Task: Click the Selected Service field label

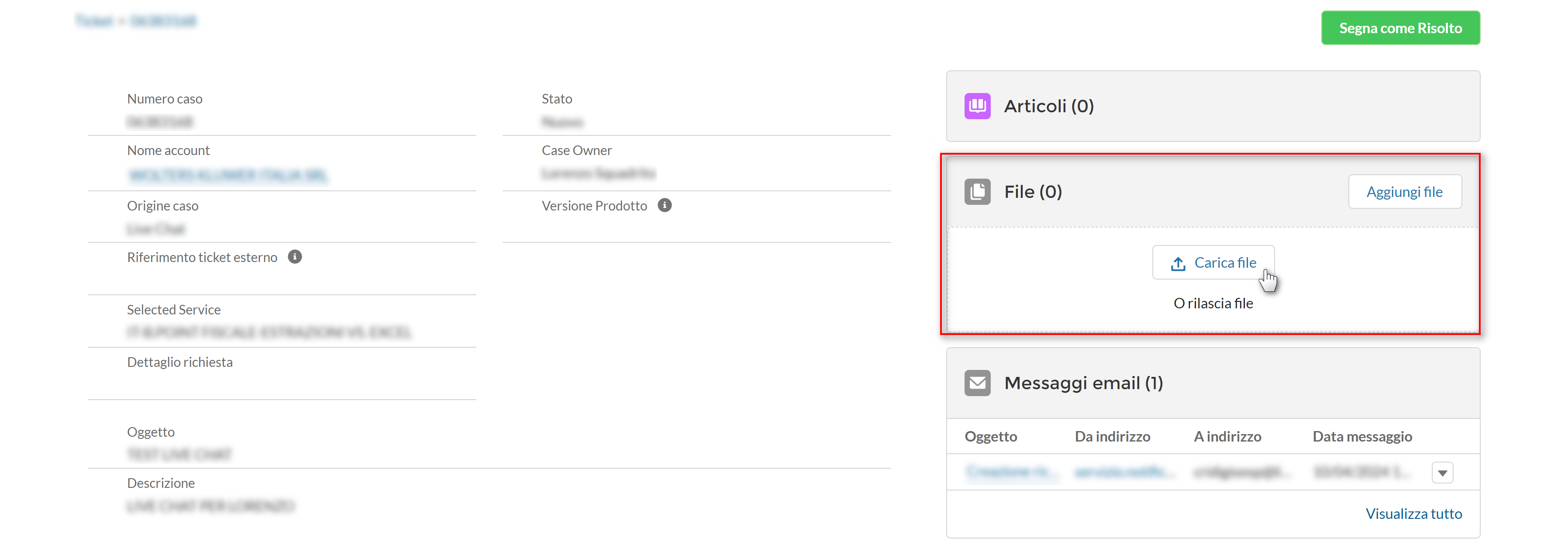Action: [x=173, y=309]
